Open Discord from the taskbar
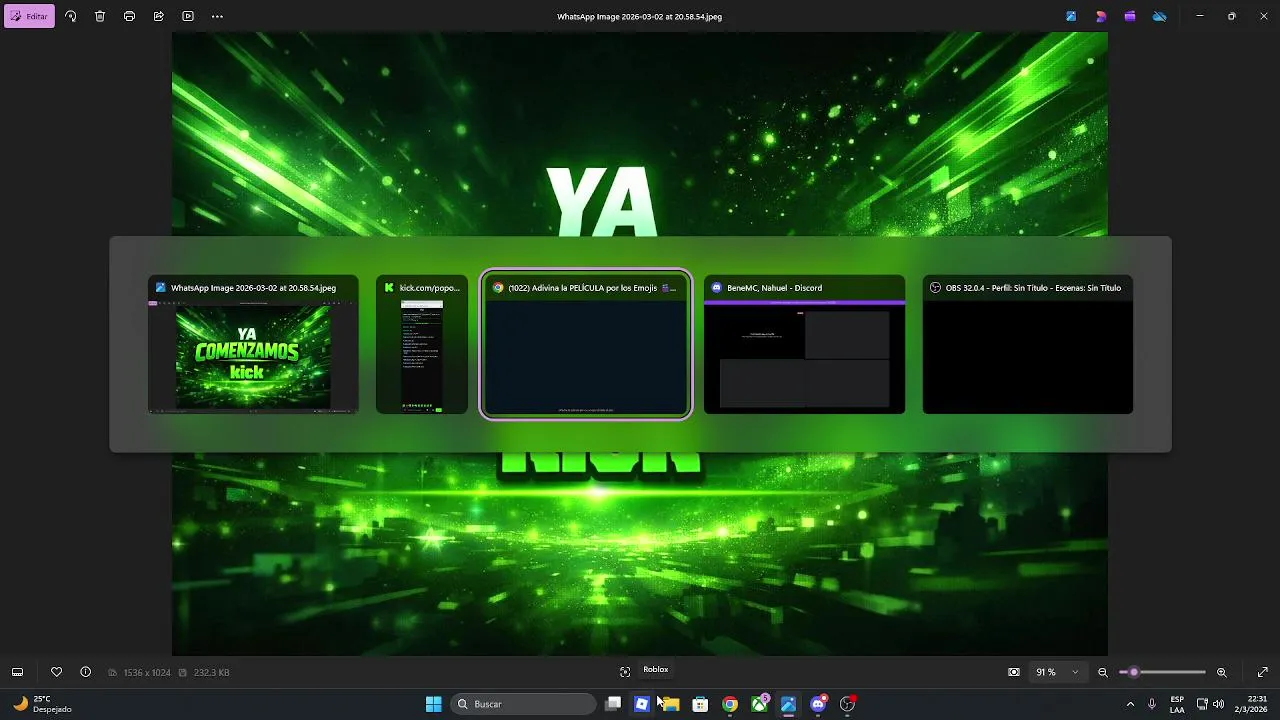This screenshot has width=1280, height=720. click(818, 704)
